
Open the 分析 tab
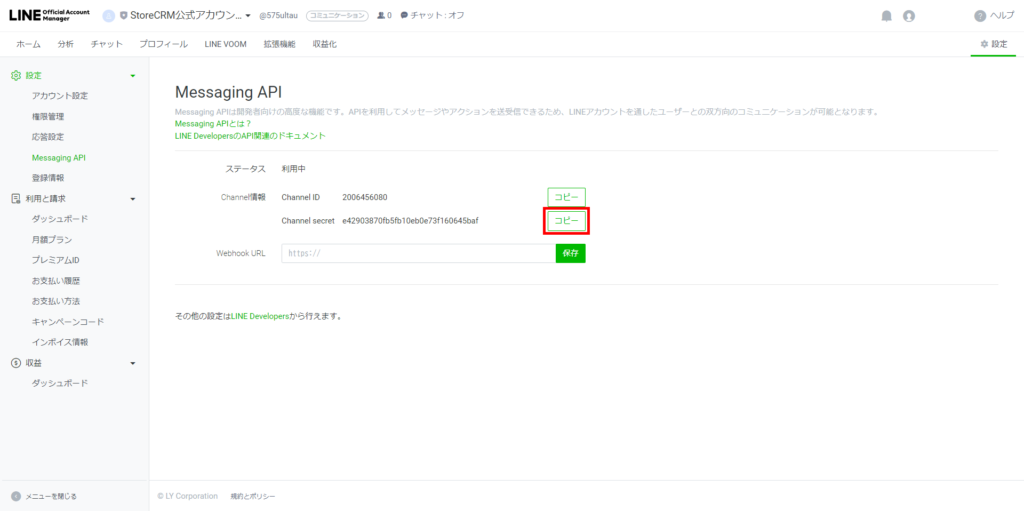[x=65, y=44]
